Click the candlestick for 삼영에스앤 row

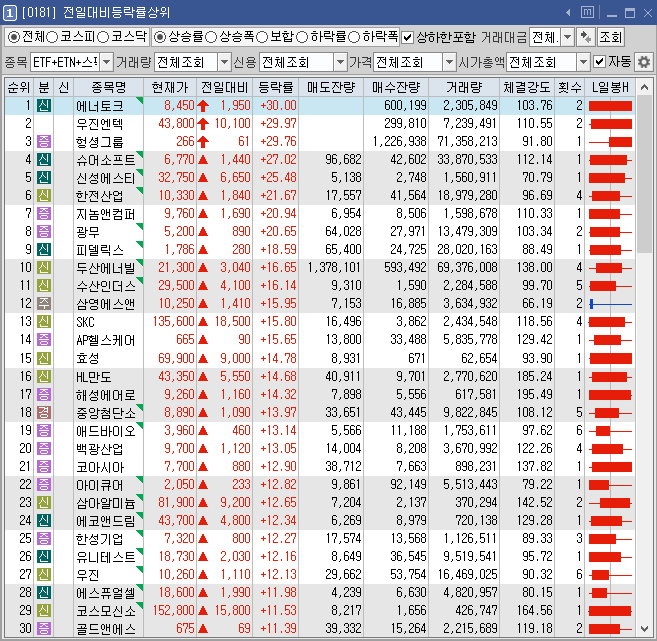click(x=610, y=304)
